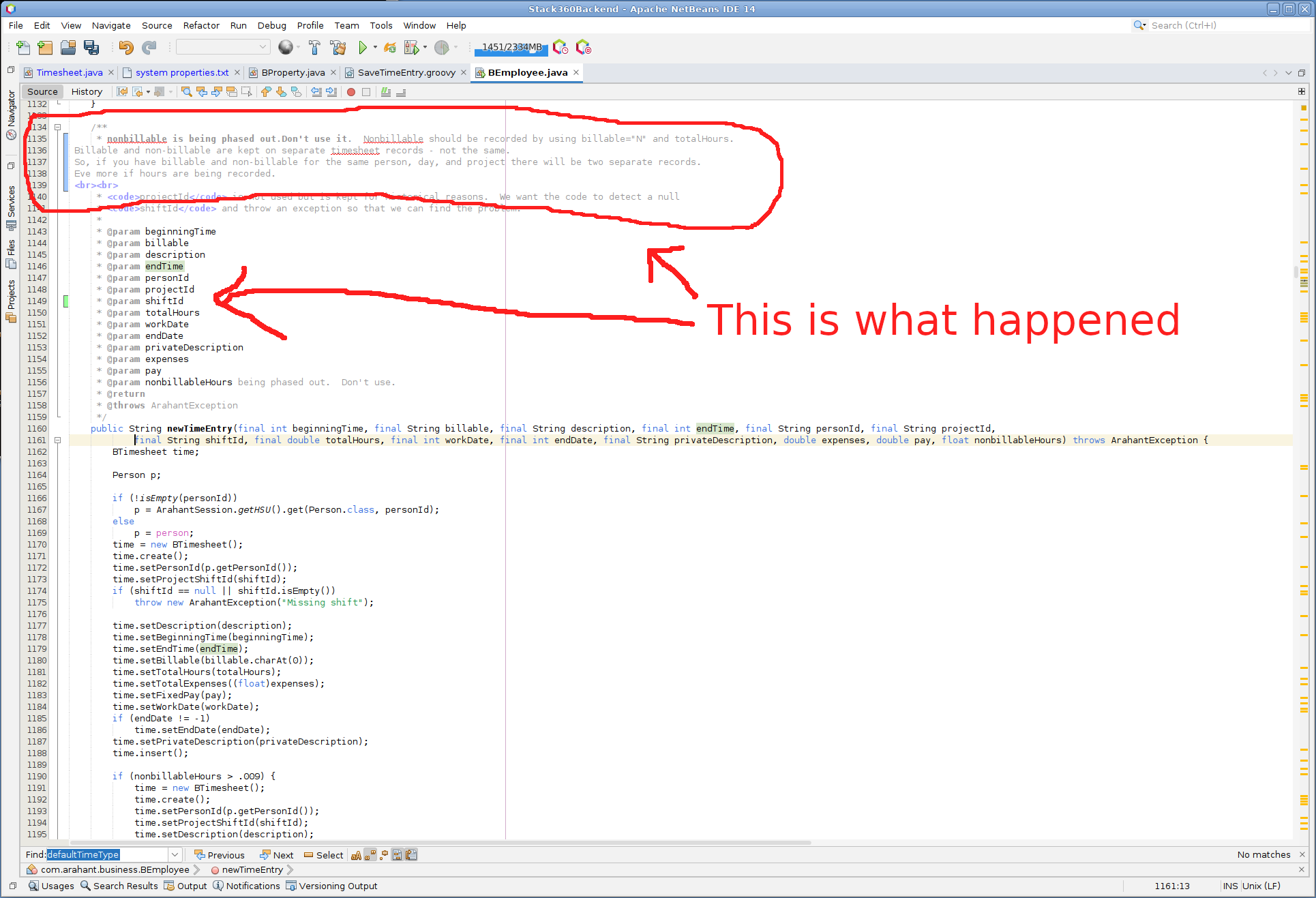Click the Build Project hammer icon
Screen dimensions: 1316x898
coord(314,47)
